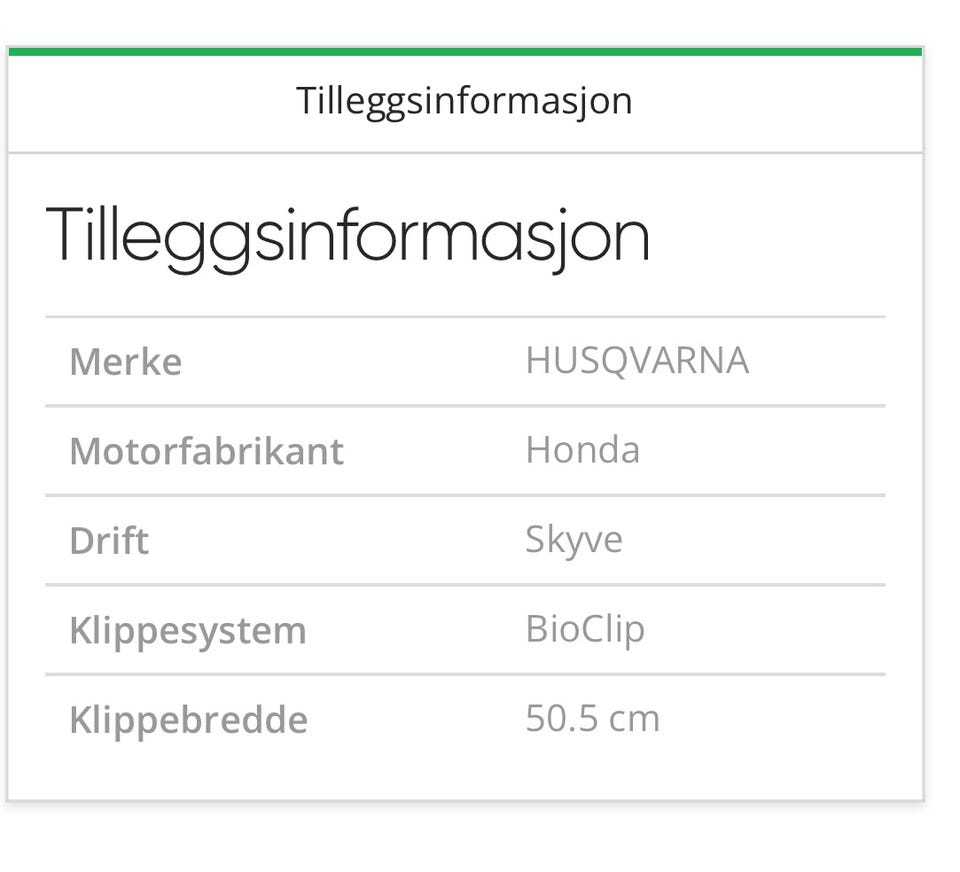Select the Merke row label
The width and height of the screenshot is (960, 872).
point(126,362)
